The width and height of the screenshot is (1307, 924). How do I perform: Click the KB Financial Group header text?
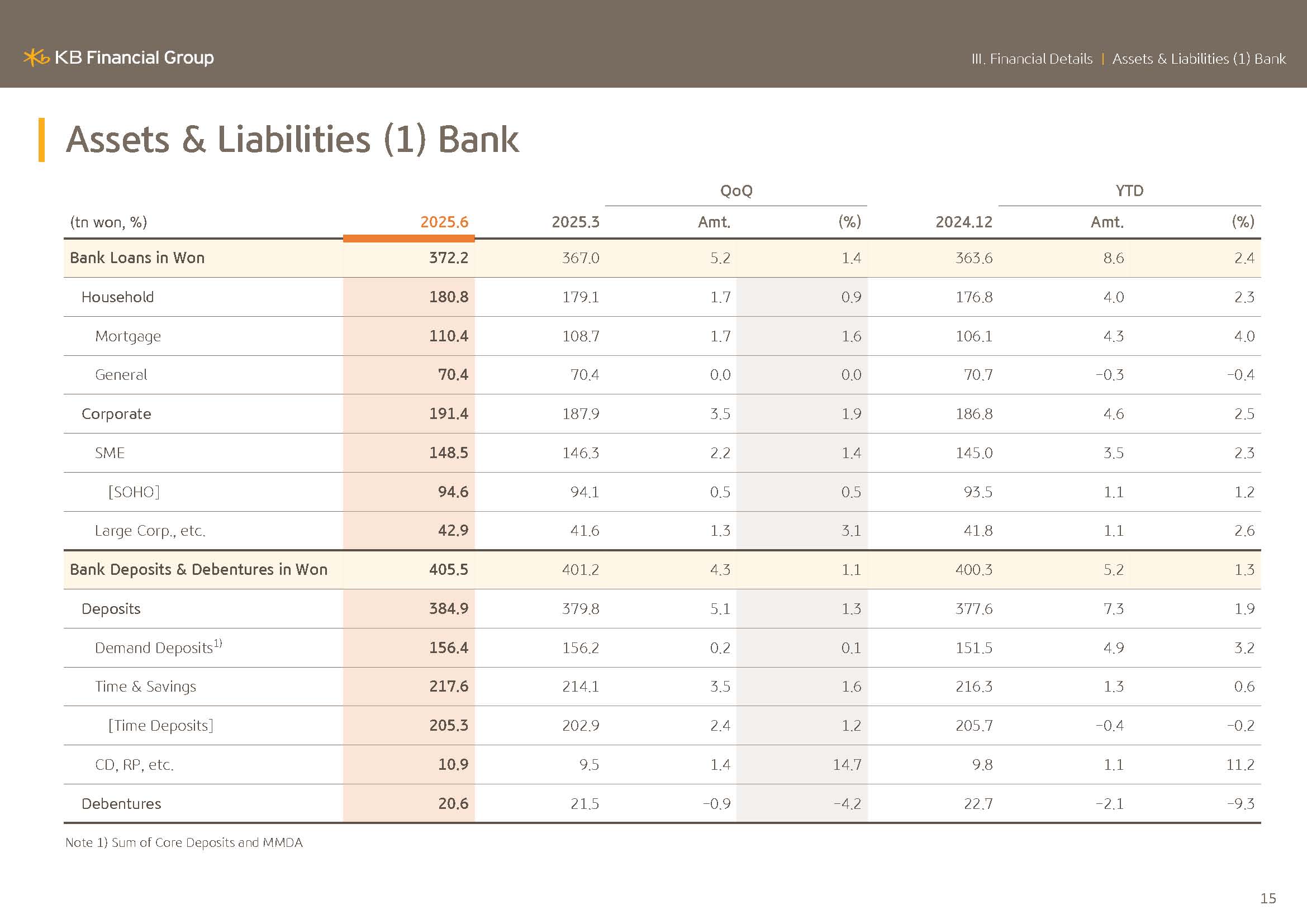[134, 58]
